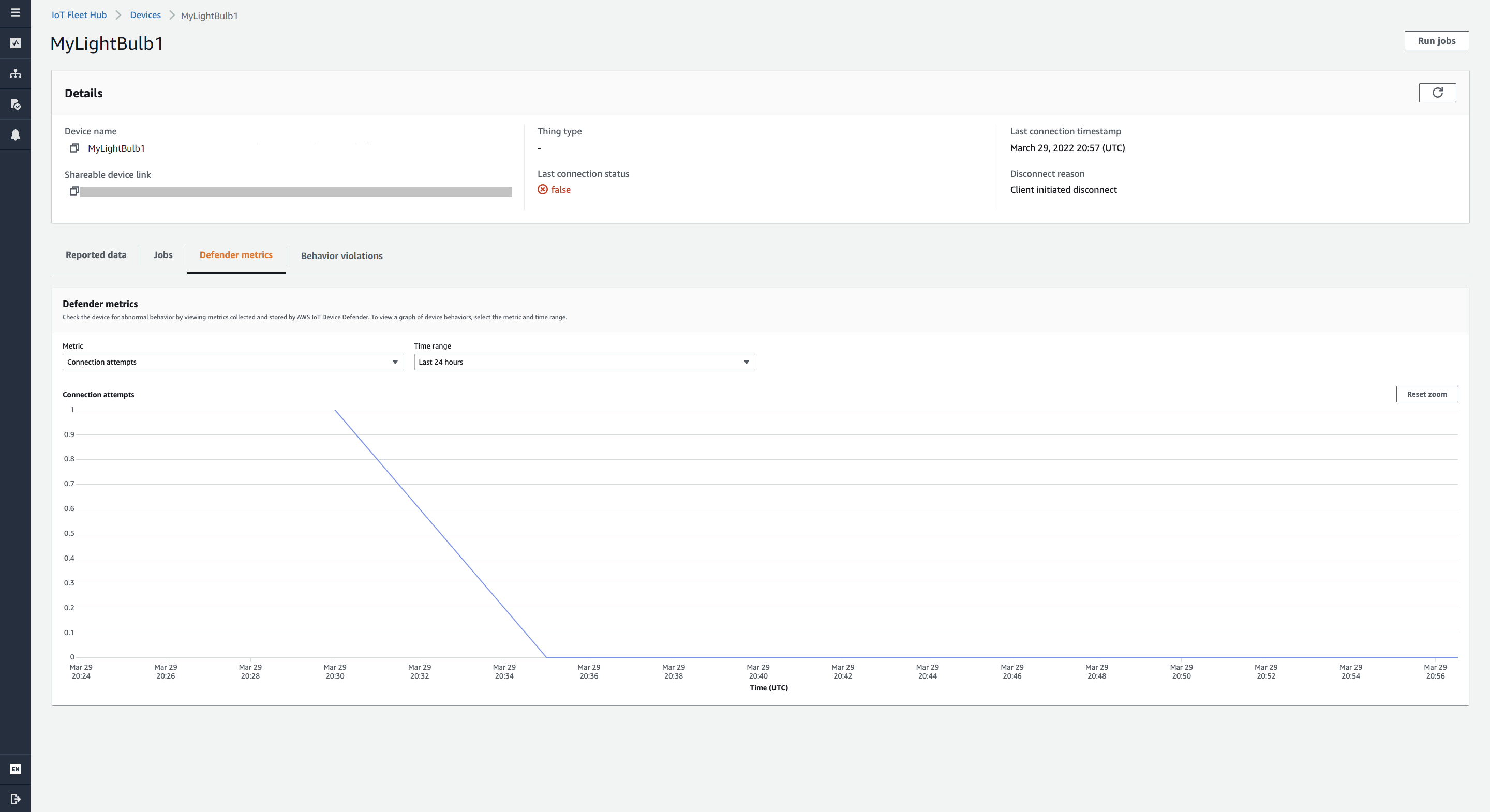This screenshot has height=812, width=1490.
Task: Click the EN language icon
Action: [16, 769]
